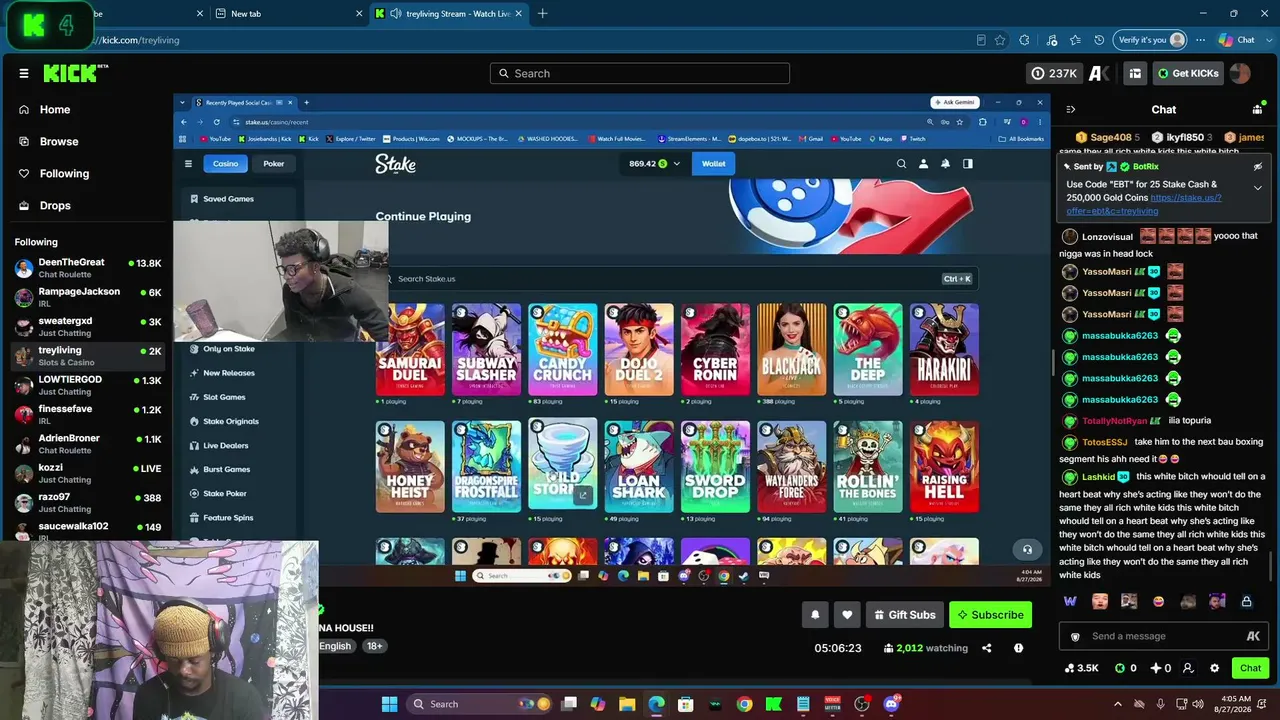Switch to the treyliving Stream tab
The height and width of the screenshot is (720, 1280).
(448, 14)
